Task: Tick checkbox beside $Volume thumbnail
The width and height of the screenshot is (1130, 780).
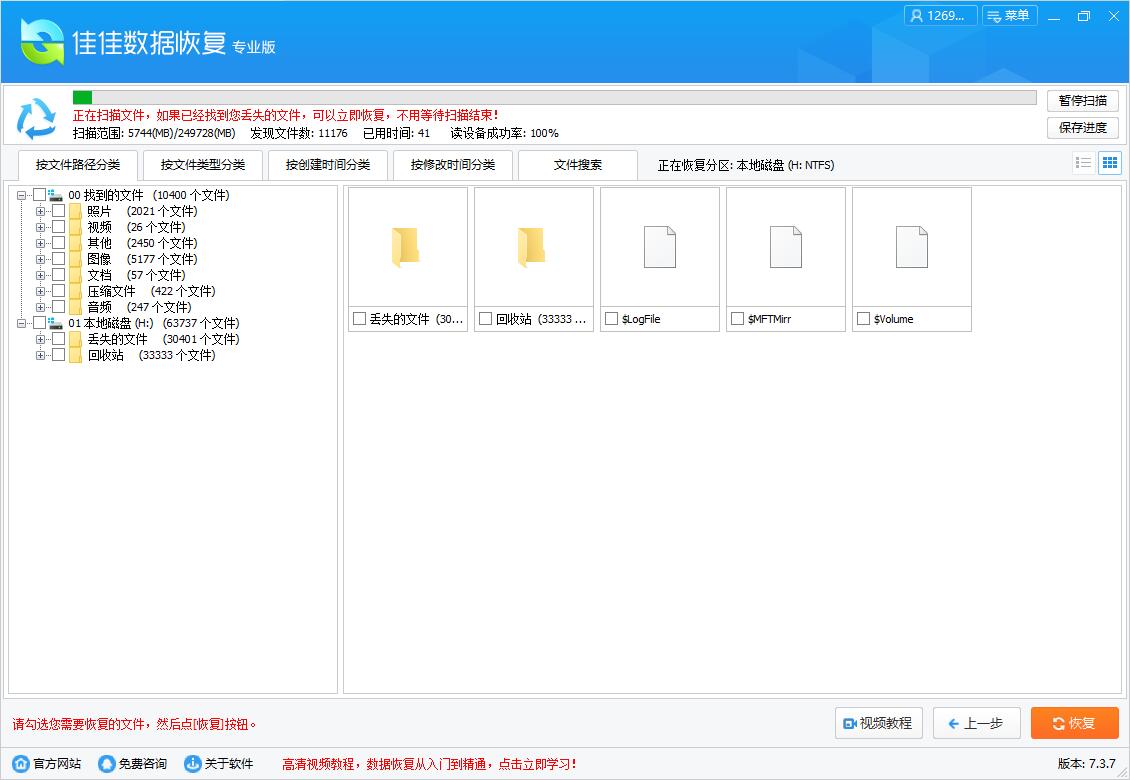Action: click(x=863, y=319)
